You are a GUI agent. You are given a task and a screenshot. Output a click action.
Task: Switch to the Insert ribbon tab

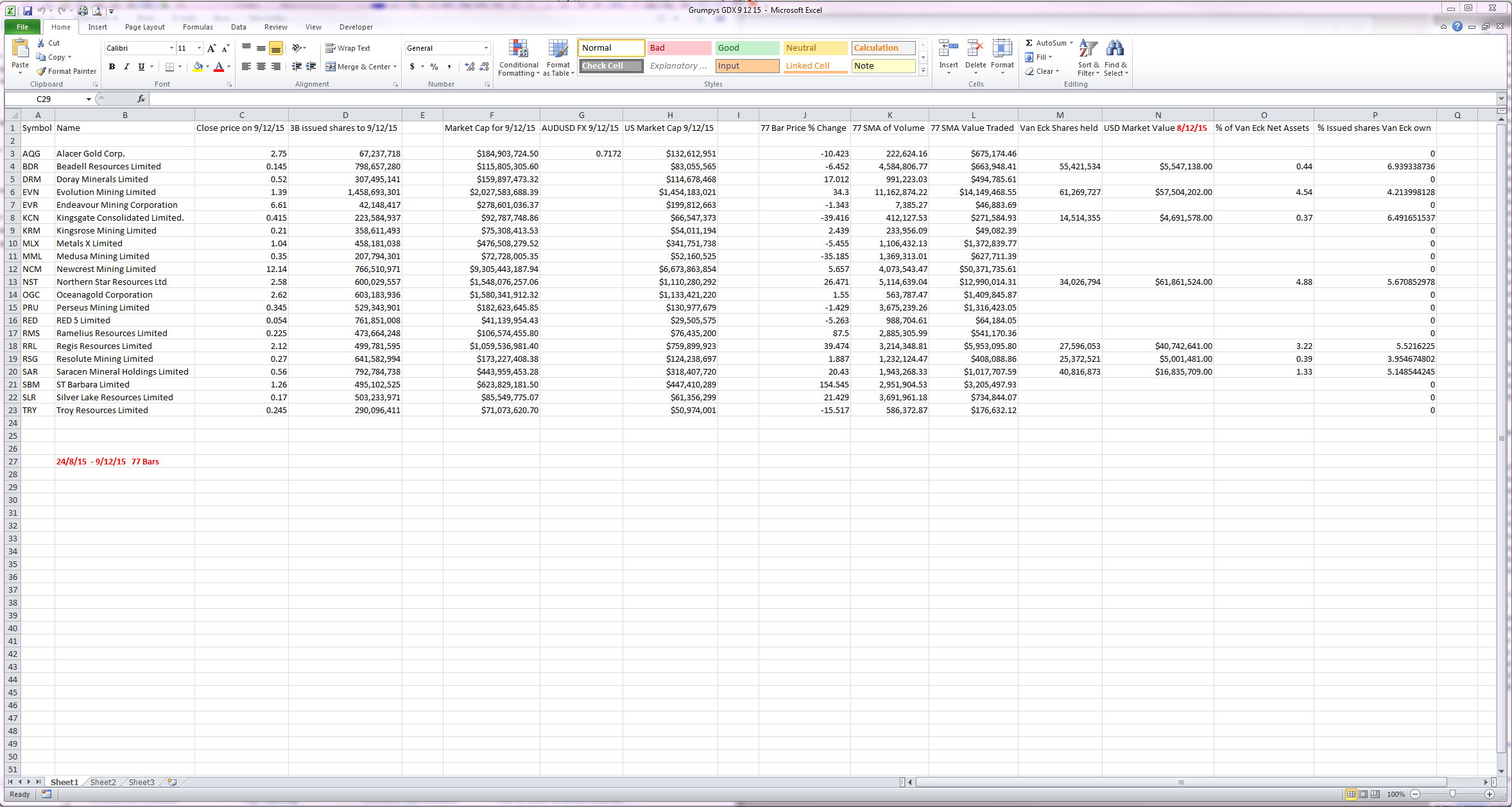(98, 27)
